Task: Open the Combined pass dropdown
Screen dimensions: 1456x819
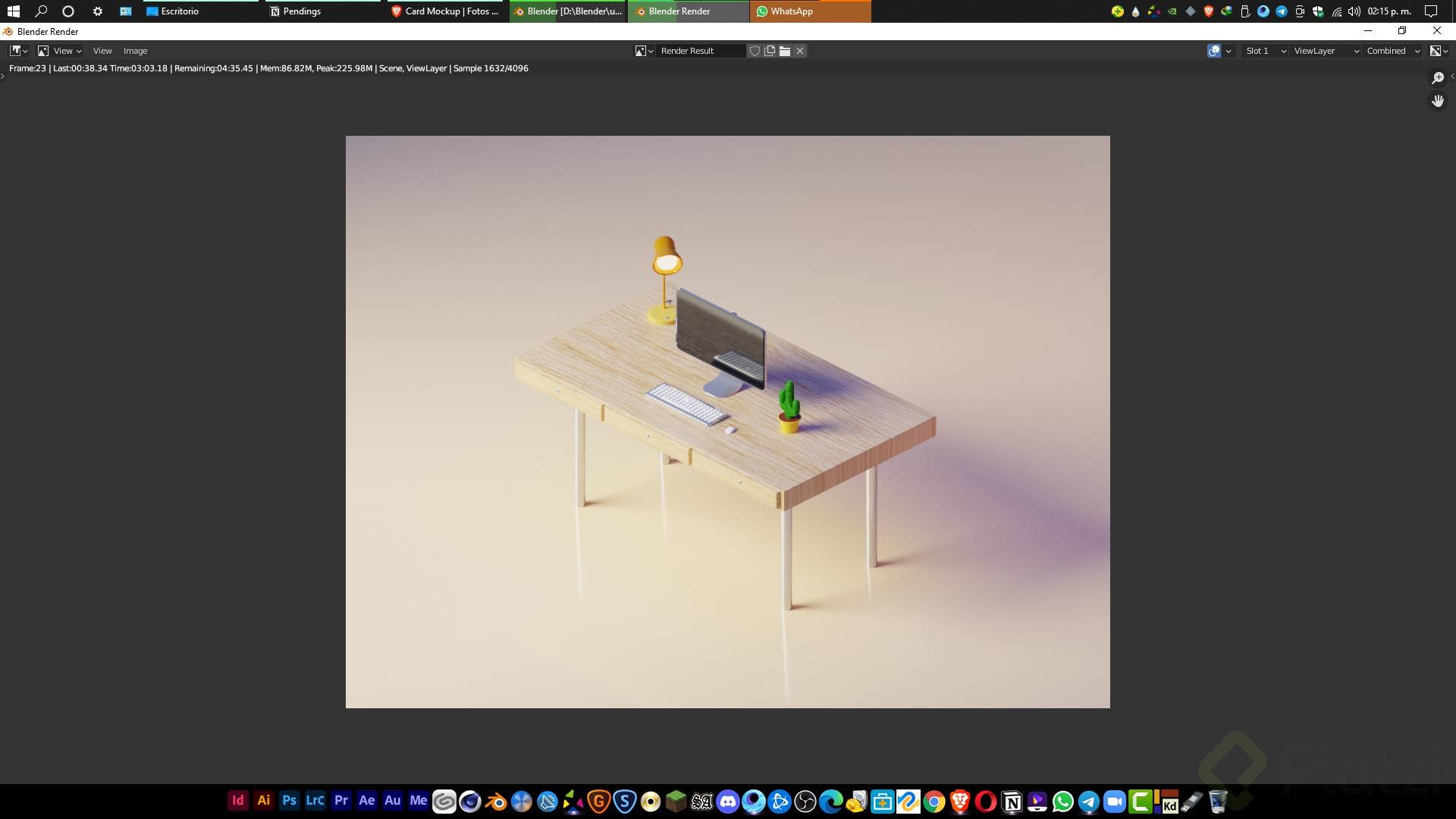Action: point(1392,51)
